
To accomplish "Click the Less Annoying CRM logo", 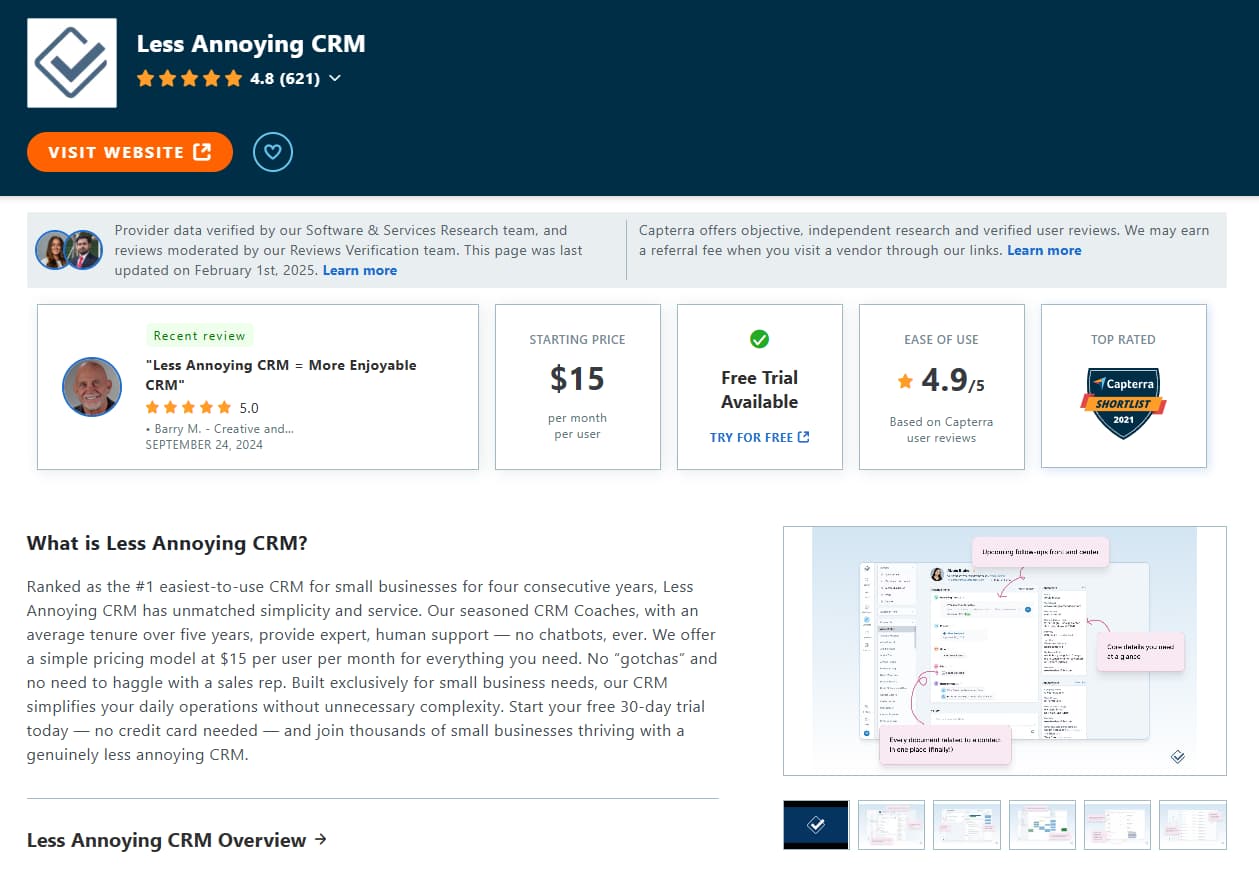I will click(72, 63).
